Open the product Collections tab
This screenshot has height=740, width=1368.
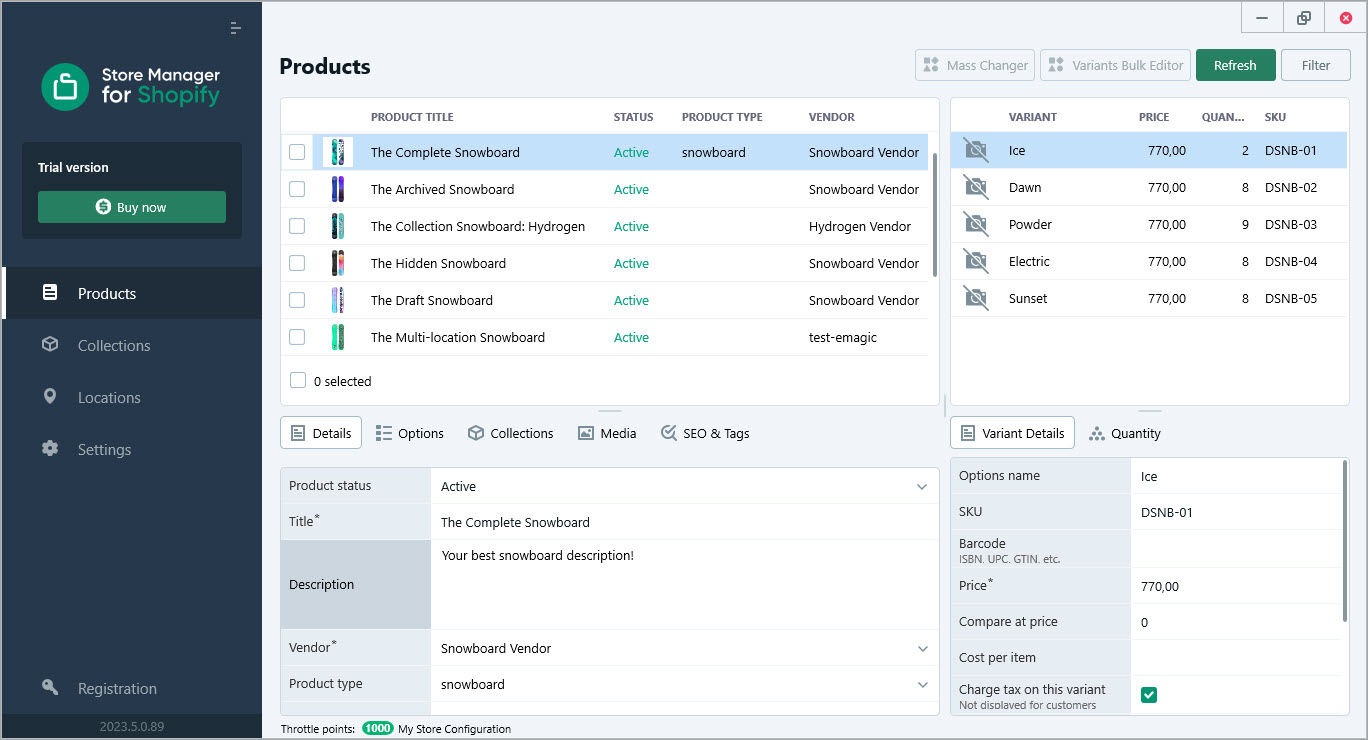[510, 433]
